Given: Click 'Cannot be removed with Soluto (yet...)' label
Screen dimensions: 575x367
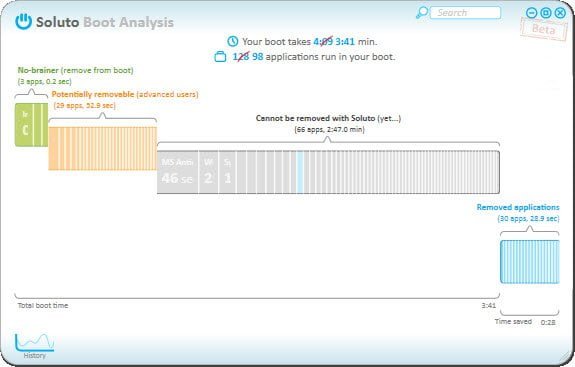Looking at the screenshot, I should click(328, 118).
